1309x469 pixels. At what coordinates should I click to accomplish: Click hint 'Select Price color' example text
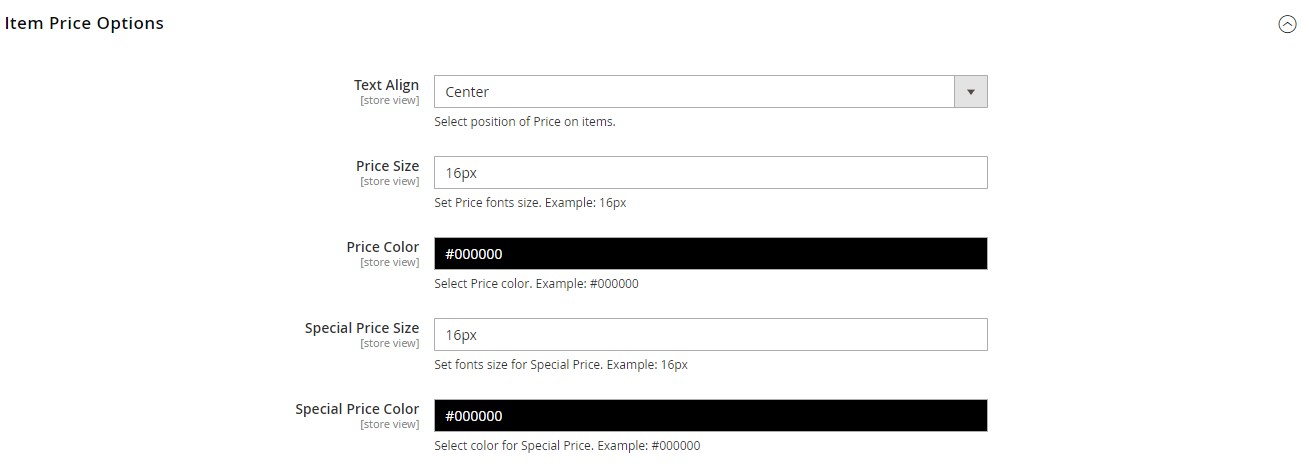pos(536,284)
